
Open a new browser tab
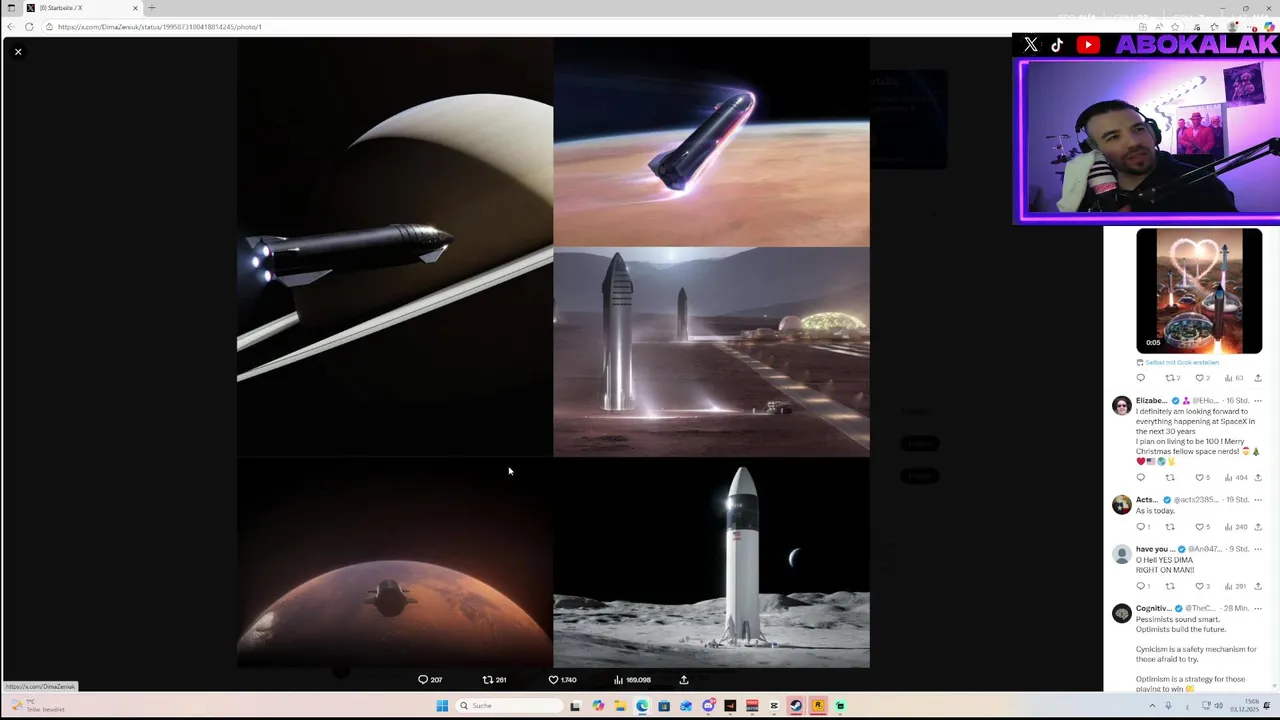click(152, 8)
